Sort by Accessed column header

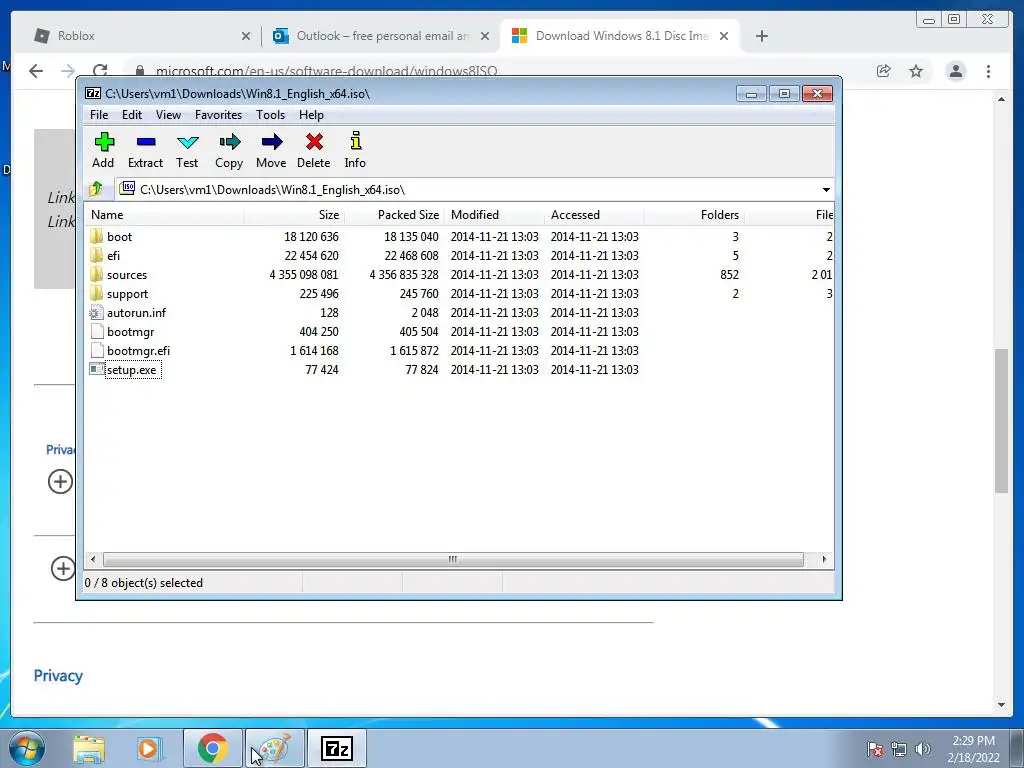[x=594, y=215]
